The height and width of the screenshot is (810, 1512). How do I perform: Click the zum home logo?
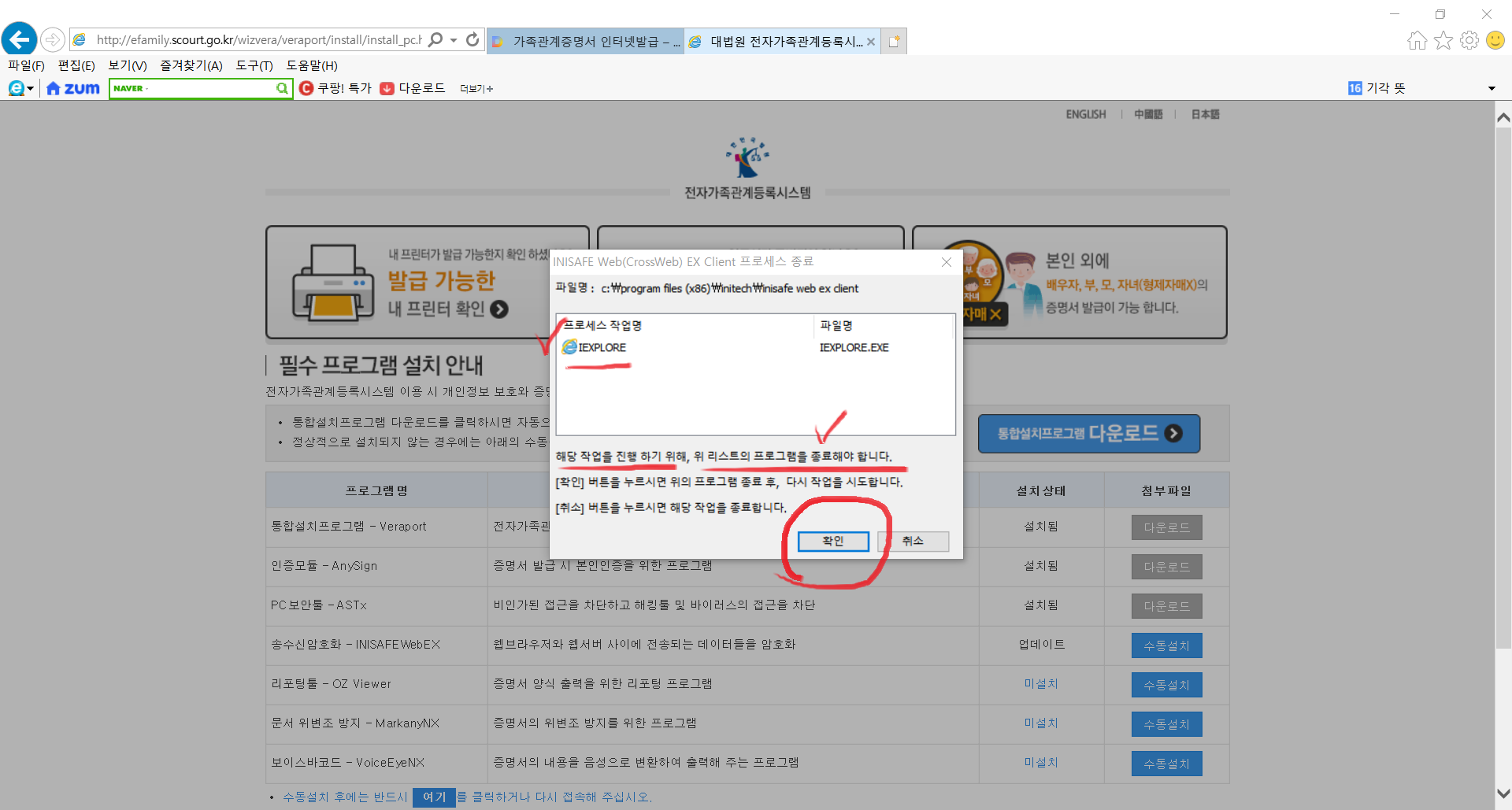73,88
